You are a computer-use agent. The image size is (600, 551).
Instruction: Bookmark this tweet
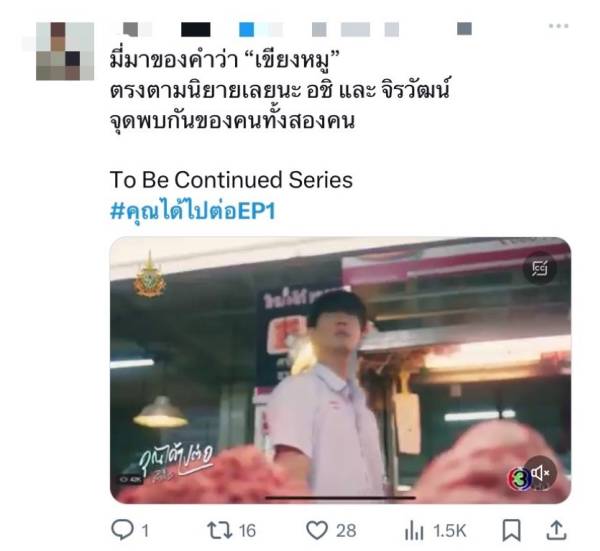click(x=511, y=530)
